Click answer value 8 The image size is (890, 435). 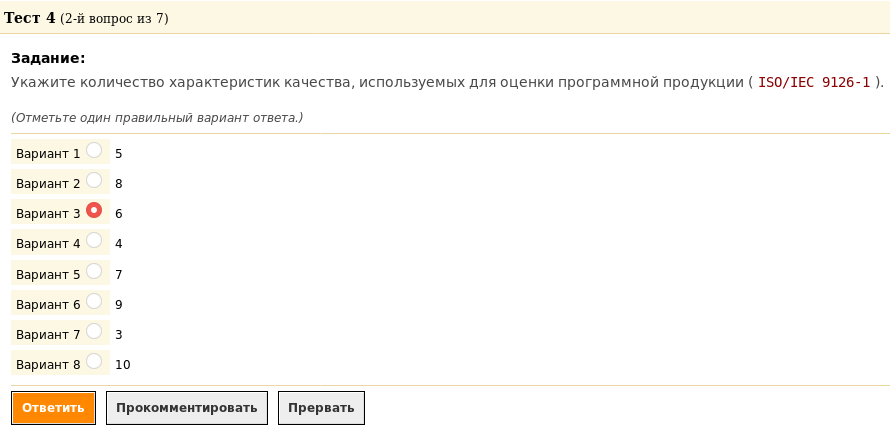119,184
